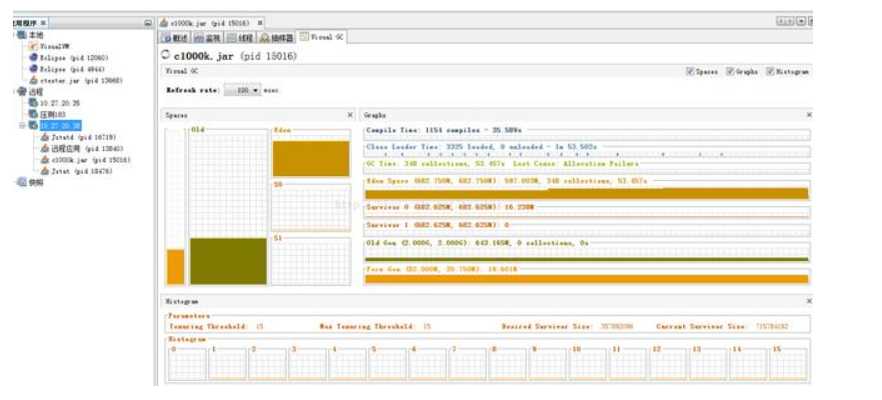The image size is (882, 400).
Task: Select the highlighted remote host in the tree
Action: pos(60,125)
